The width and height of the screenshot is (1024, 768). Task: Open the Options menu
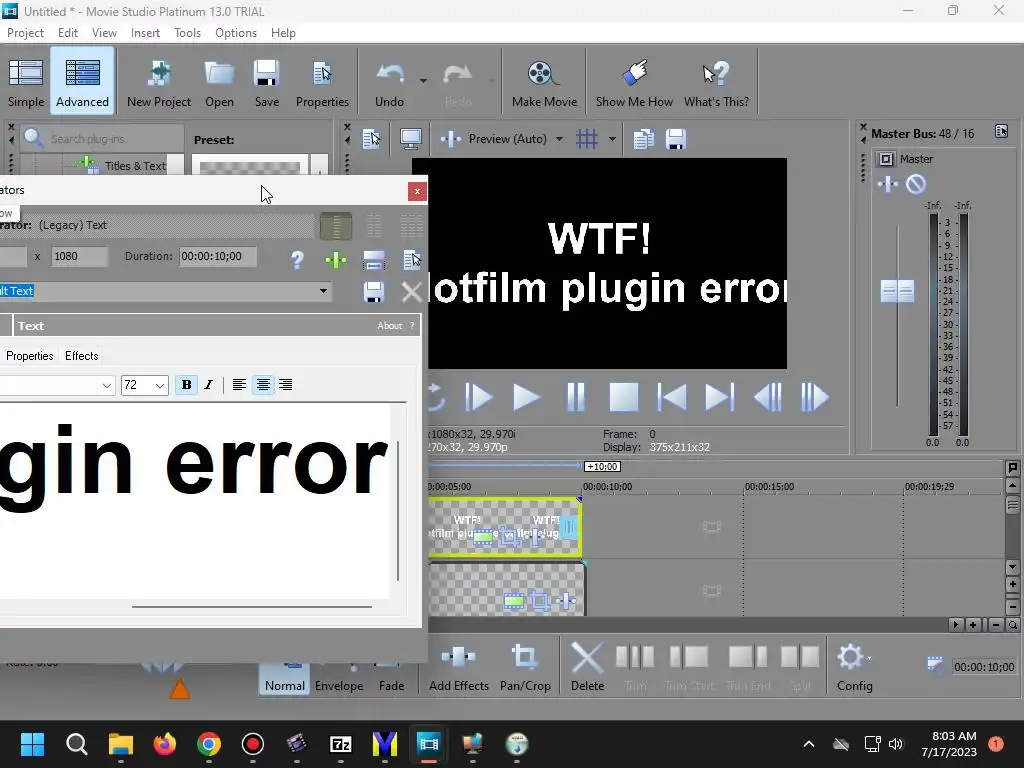tap(236, 33)
